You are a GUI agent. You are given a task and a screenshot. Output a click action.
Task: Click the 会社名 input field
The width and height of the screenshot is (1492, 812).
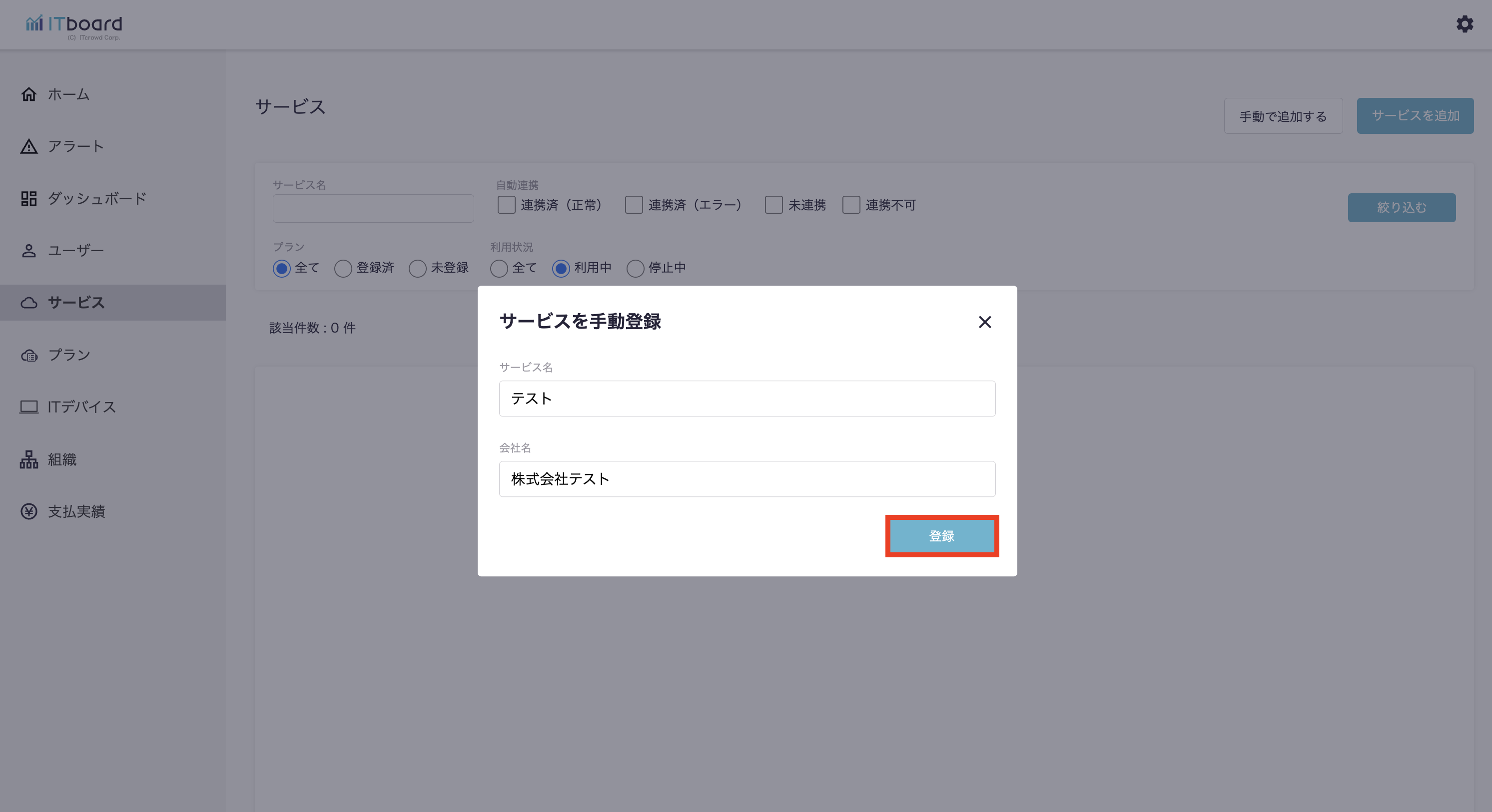pyautogui.click(x=747, y=478)
